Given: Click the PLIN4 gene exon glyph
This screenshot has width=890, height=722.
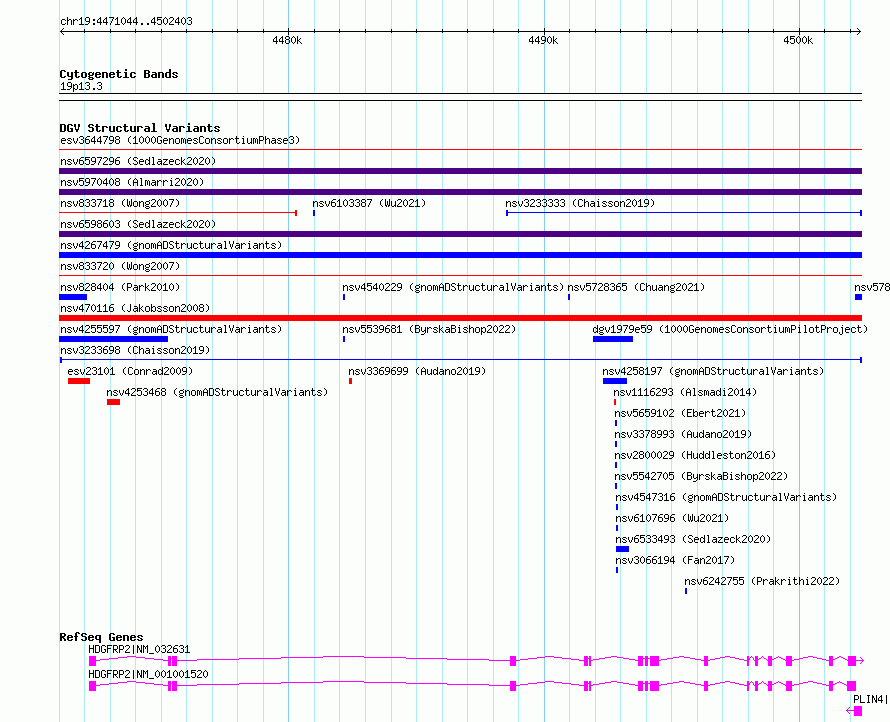Looking at the screenshot, I should [858, 711].
